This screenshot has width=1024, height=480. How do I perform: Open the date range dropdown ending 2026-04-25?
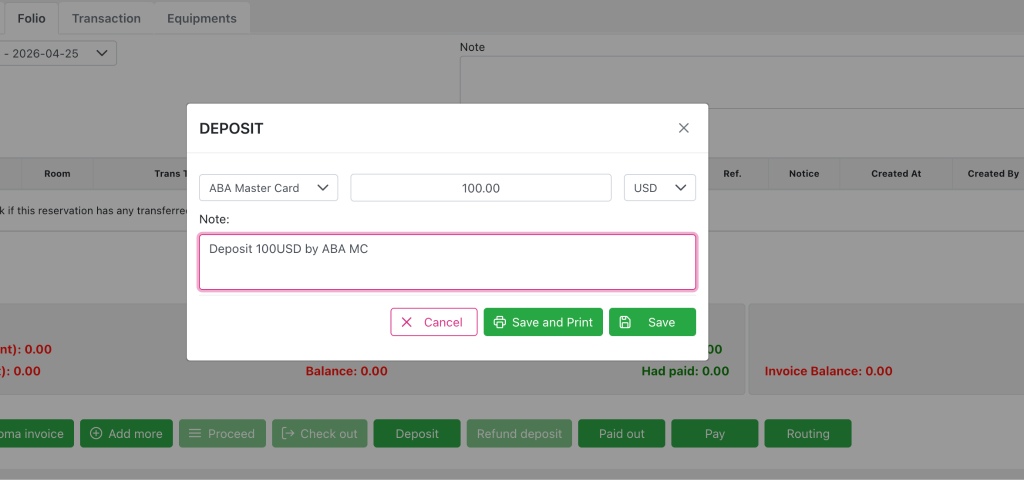pyautogui.click(x=60, y=53)
